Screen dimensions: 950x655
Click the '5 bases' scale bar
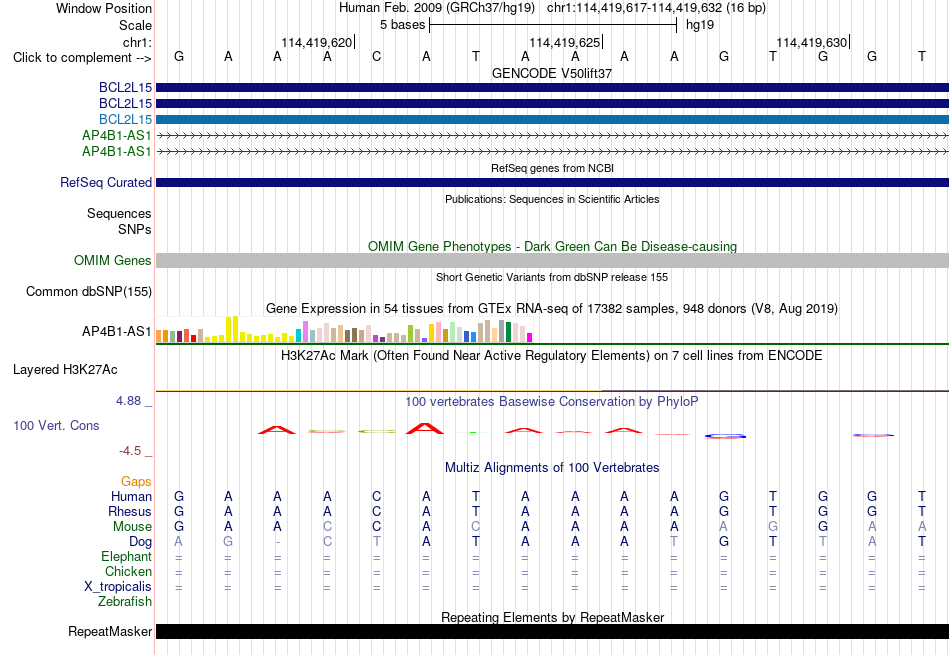[x=553, y=25]
